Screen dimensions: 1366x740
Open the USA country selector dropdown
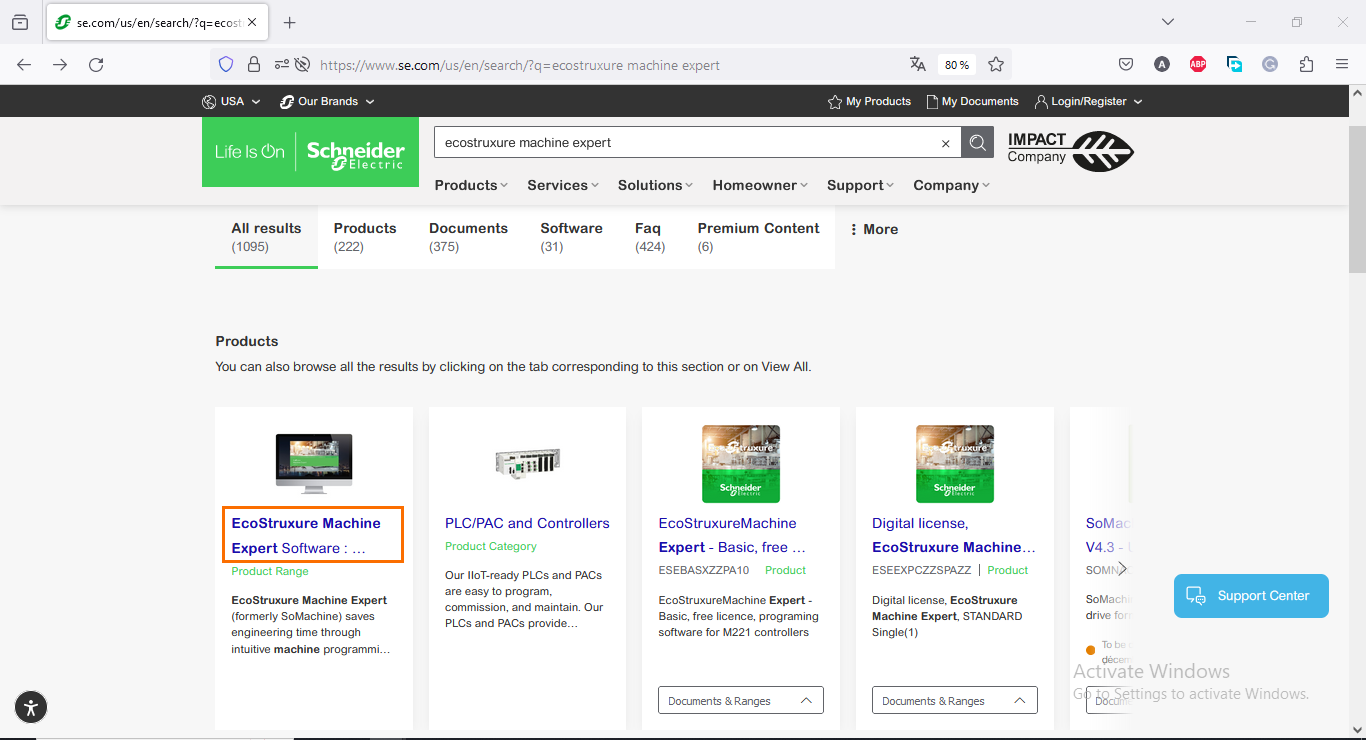(x=231, y=101)
